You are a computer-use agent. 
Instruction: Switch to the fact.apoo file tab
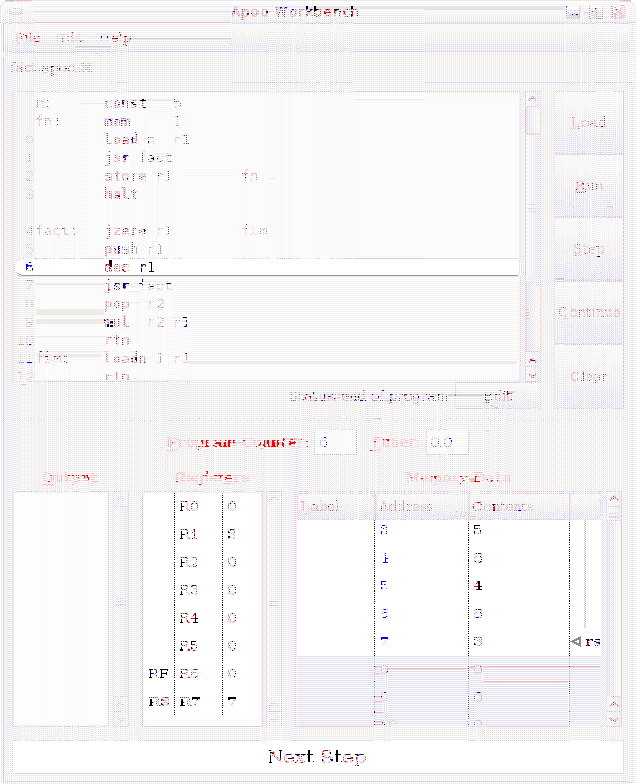pyautogui.click(x=50, y=68)
